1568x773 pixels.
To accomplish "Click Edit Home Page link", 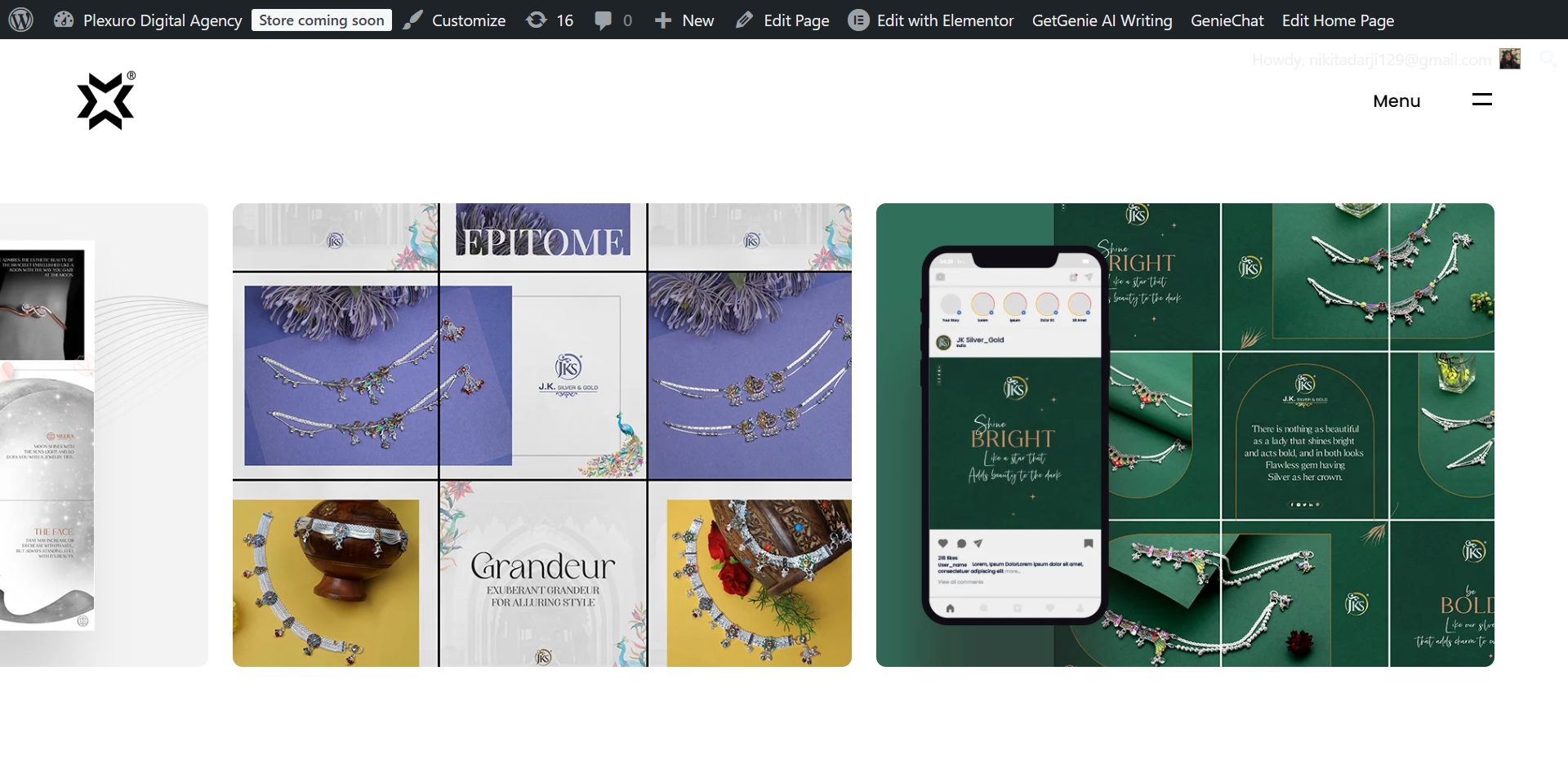I will [x=1338, y=20].
